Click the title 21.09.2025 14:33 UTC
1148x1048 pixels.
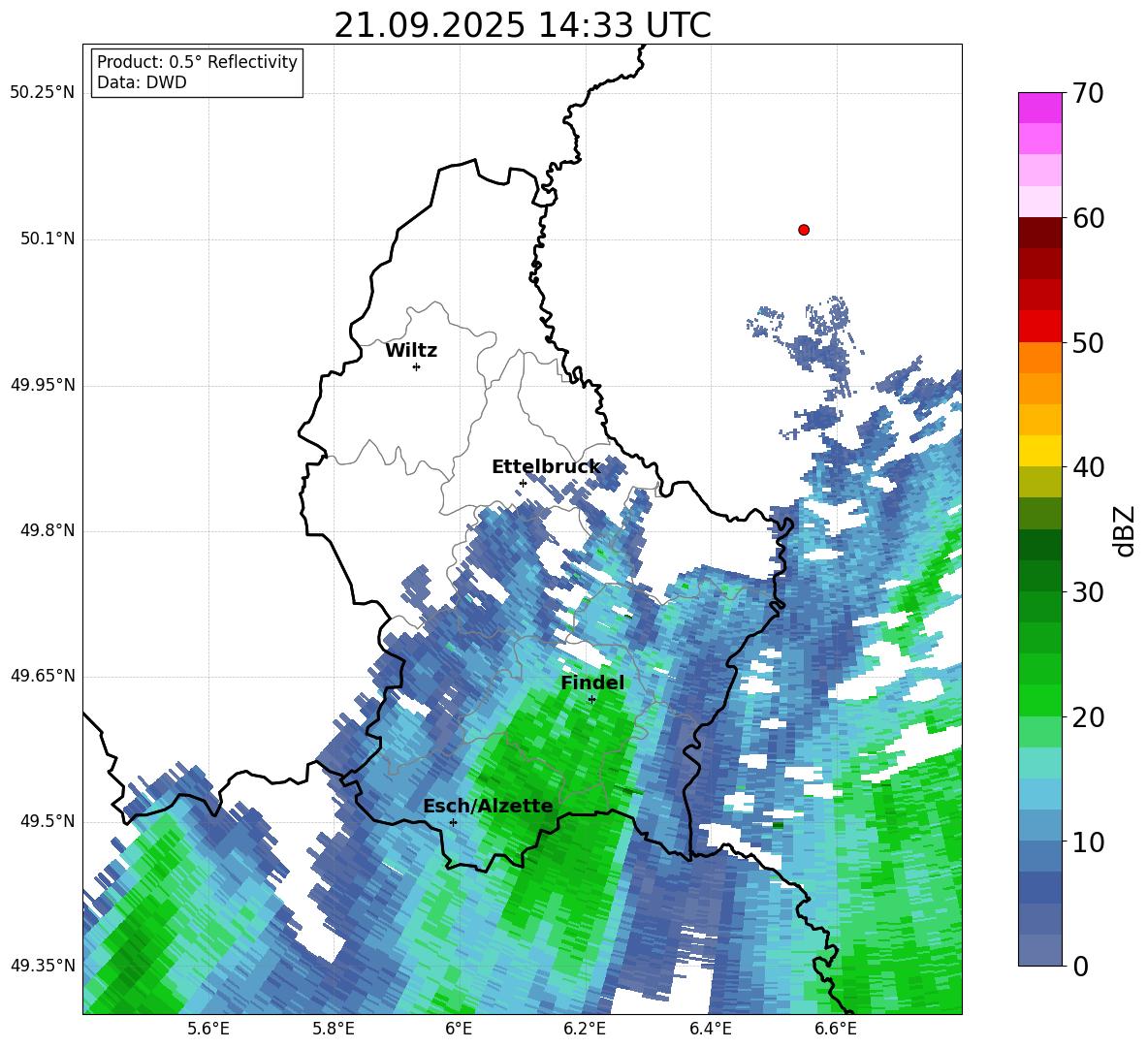(522, 25)
